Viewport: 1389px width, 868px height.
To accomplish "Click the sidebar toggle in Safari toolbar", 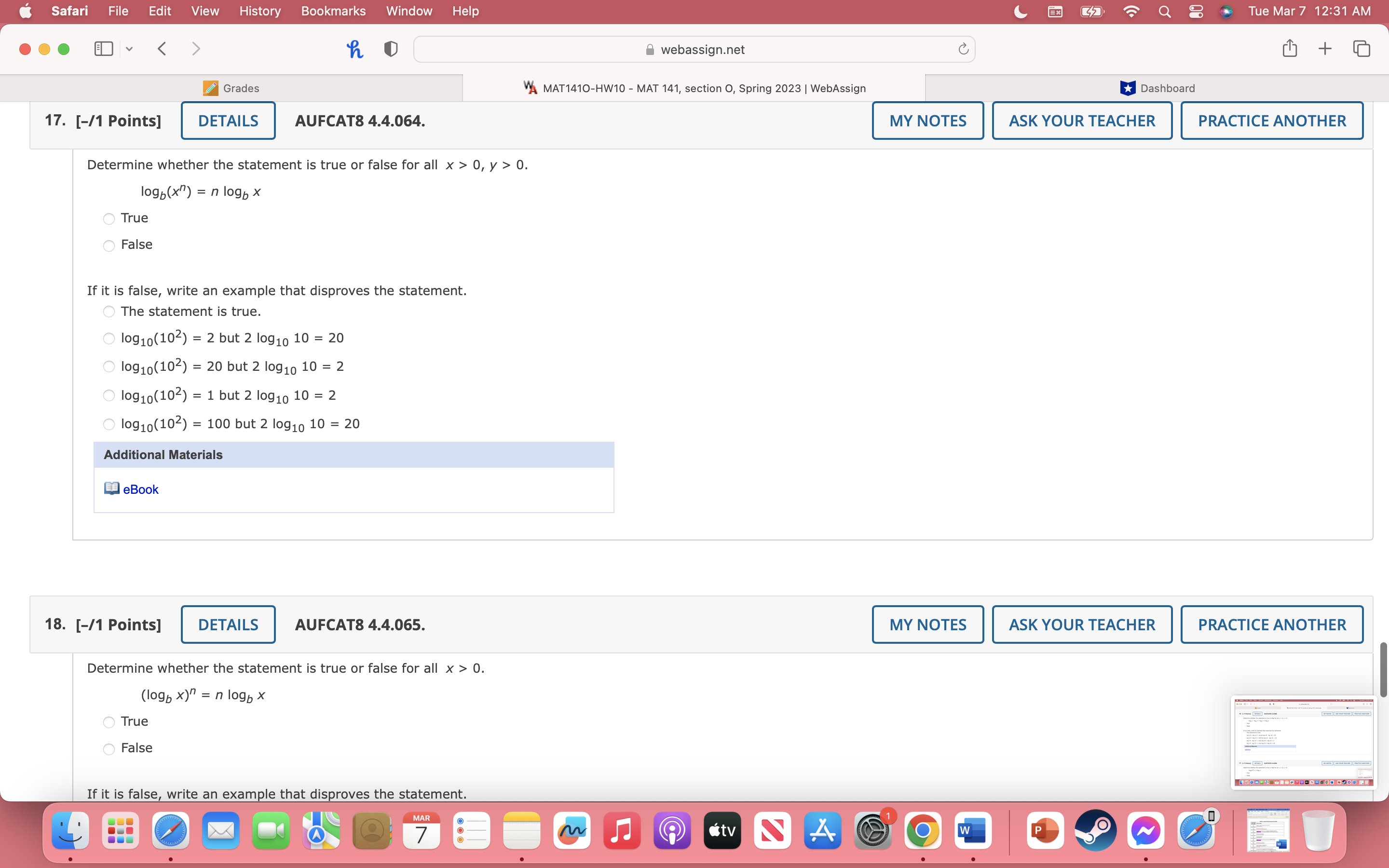I will point(103,49).
